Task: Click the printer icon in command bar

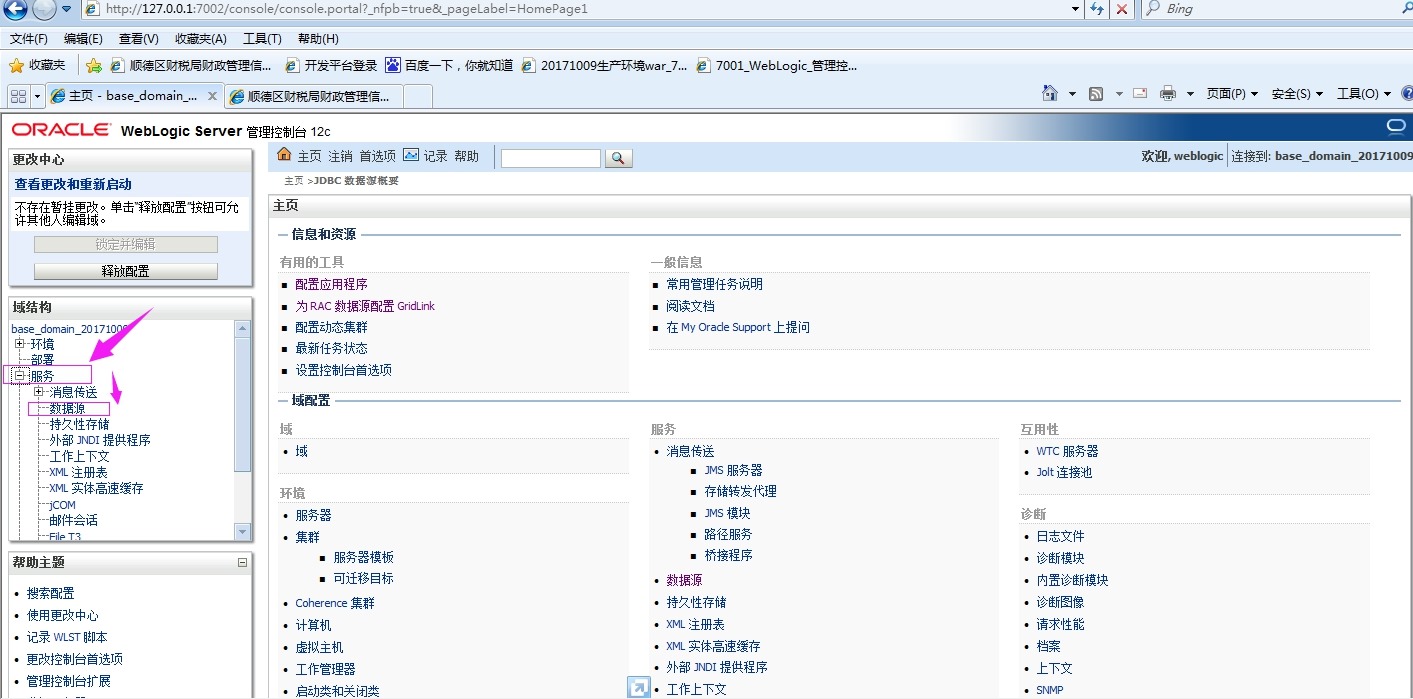Action: pyautogui.click(x=1168, y=93)
